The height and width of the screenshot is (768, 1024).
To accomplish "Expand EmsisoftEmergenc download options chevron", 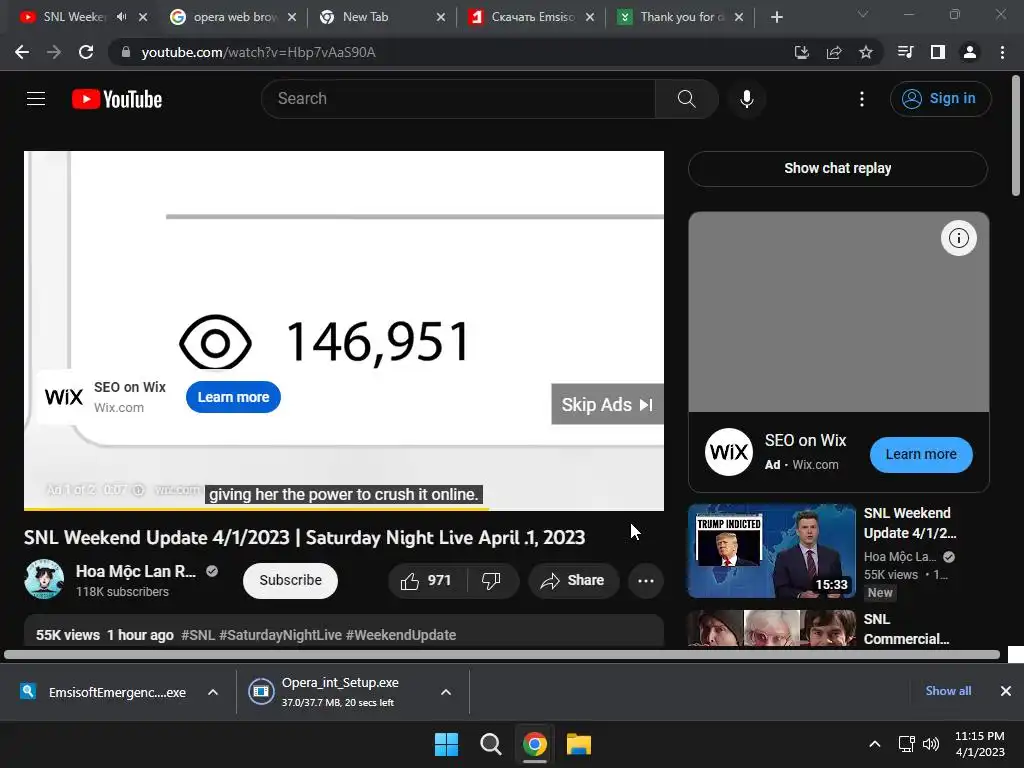I will pos(213,692).
